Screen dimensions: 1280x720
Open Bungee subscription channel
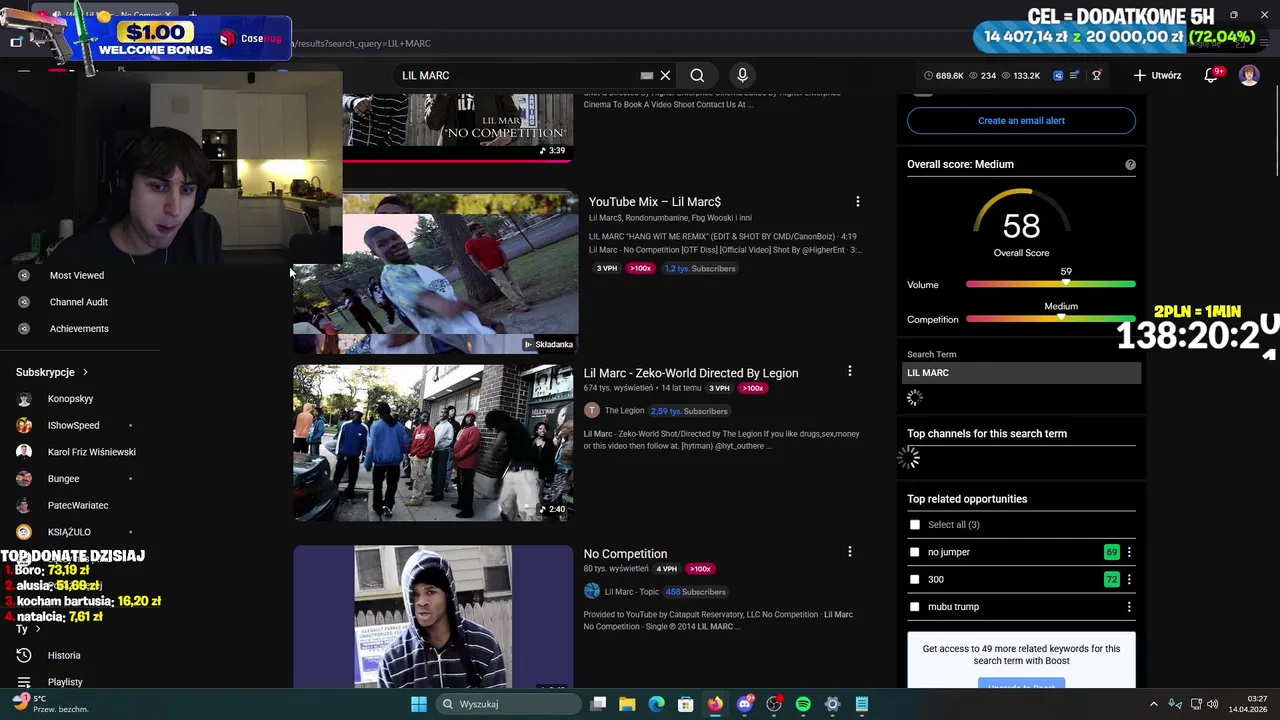point(63,478)
